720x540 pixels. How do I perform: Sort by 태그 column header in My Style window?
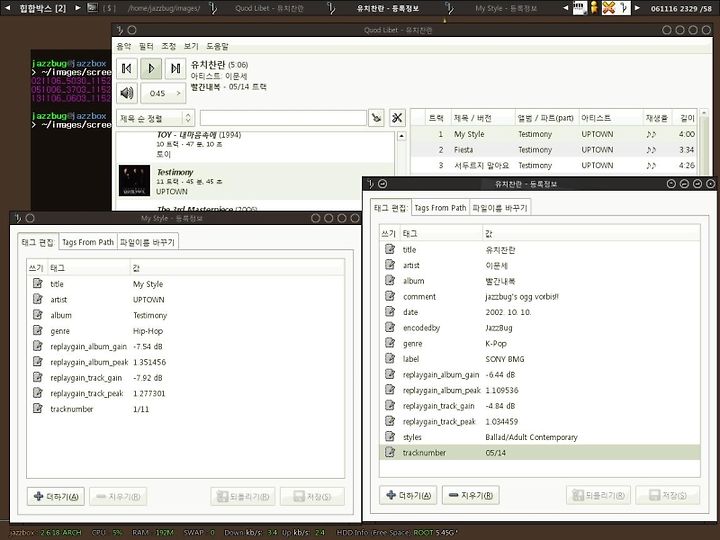pos(89,268)
